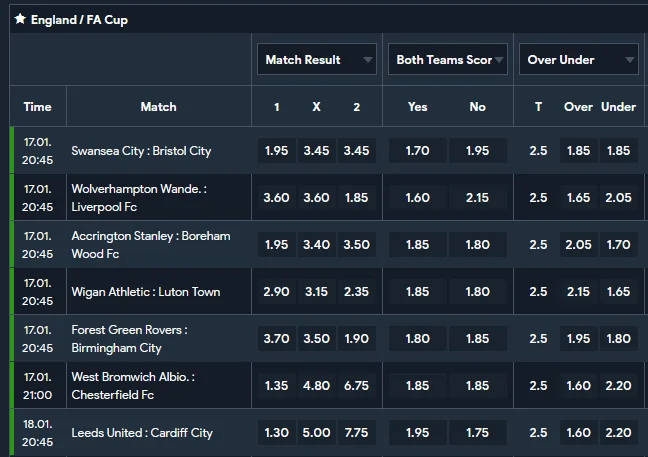Select Both Teams Score No 2.15 for Wolverhampton
Screen dimensions: 648x457
[478, 198]
